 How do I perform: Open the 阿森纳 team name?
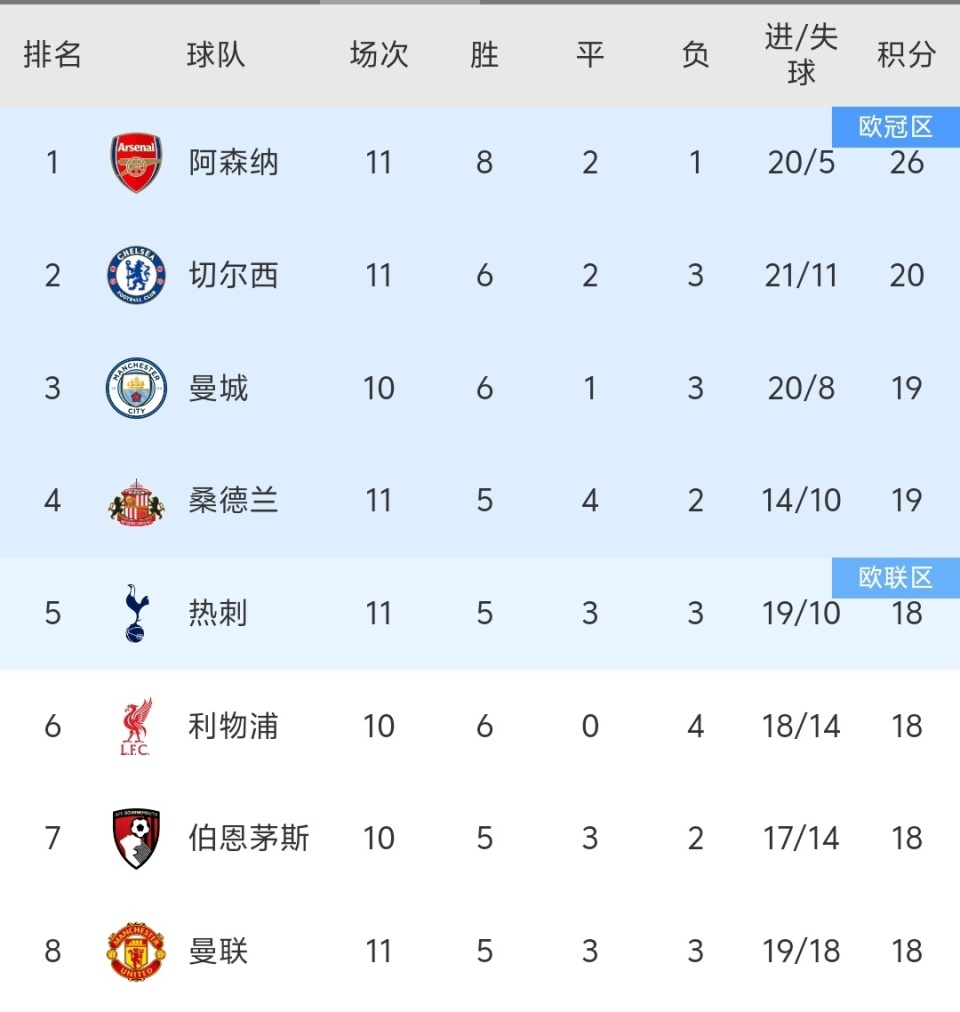(234, 163)
